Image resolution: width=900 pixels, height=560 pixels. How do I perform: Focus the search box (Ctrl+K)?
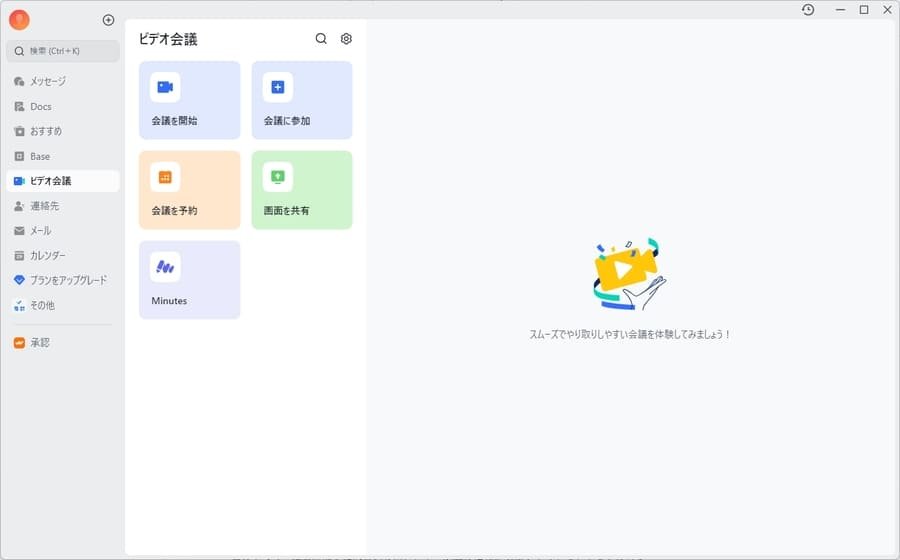tap(63, 51)
